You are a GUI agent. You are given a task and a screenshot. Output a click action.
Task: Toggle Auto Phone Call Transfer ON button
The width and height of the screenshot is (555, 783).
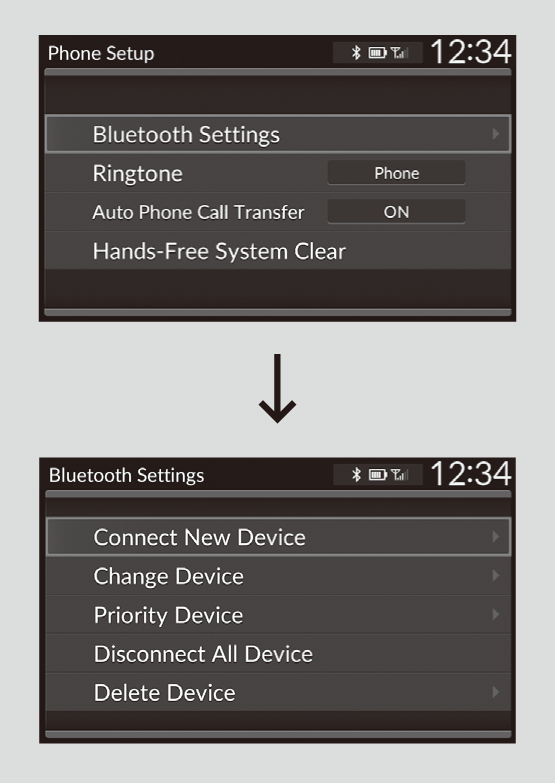point(396,212)
